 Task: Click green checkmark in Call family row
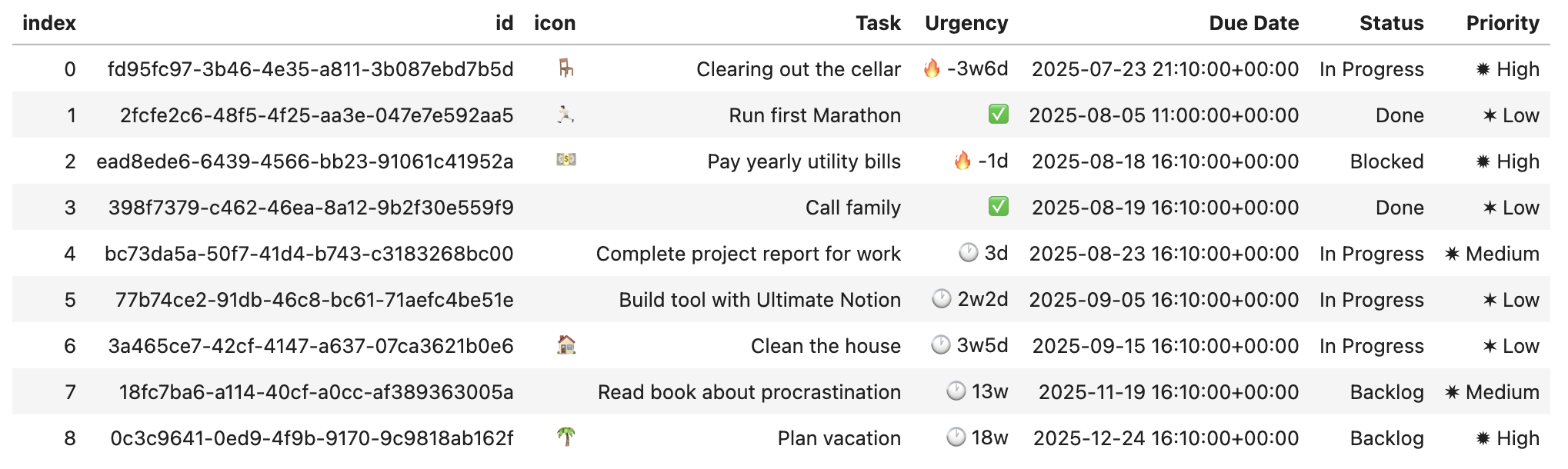click(999, 207)
